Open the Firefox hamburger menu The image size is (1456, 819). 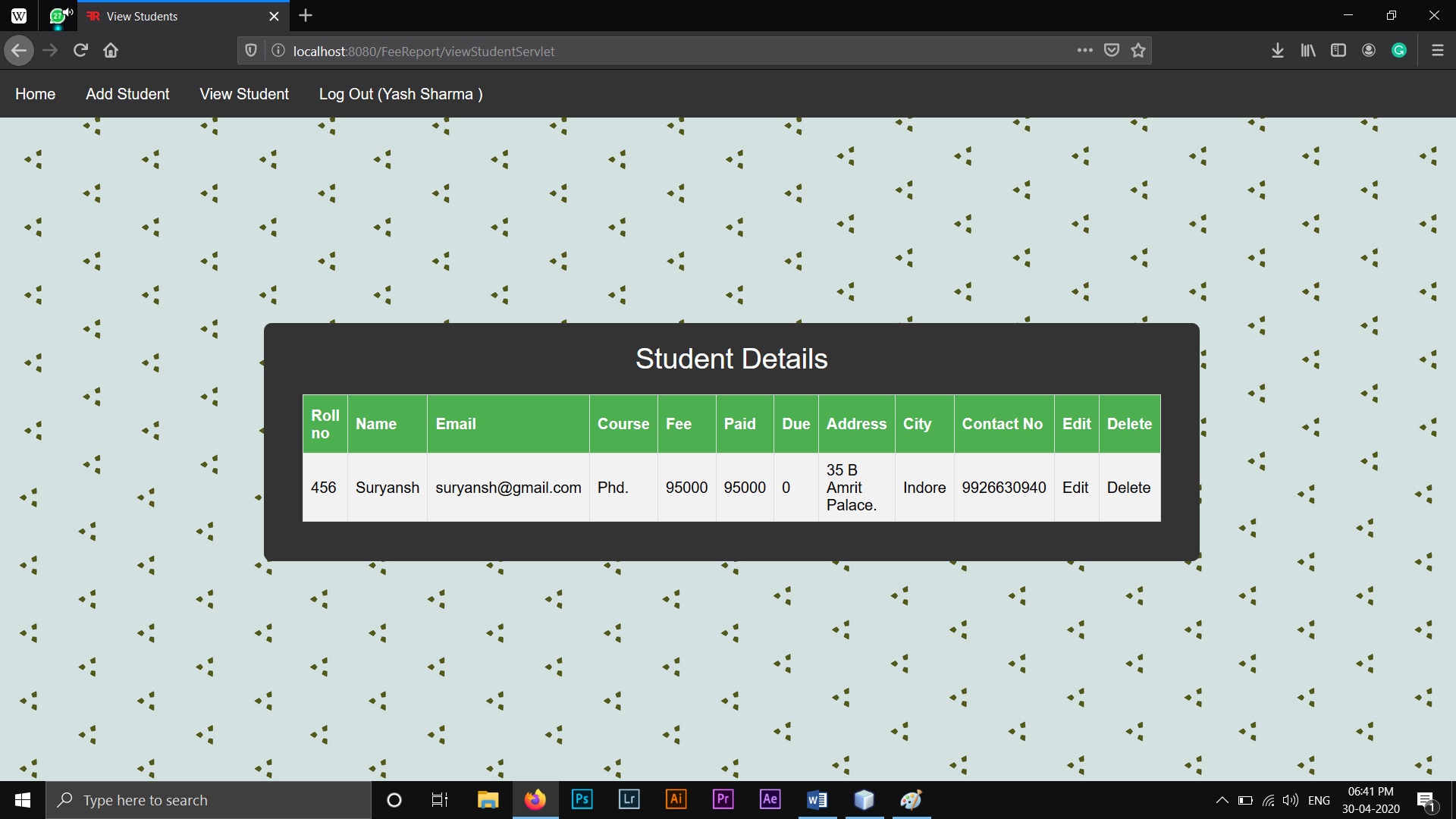(1437, 51)
